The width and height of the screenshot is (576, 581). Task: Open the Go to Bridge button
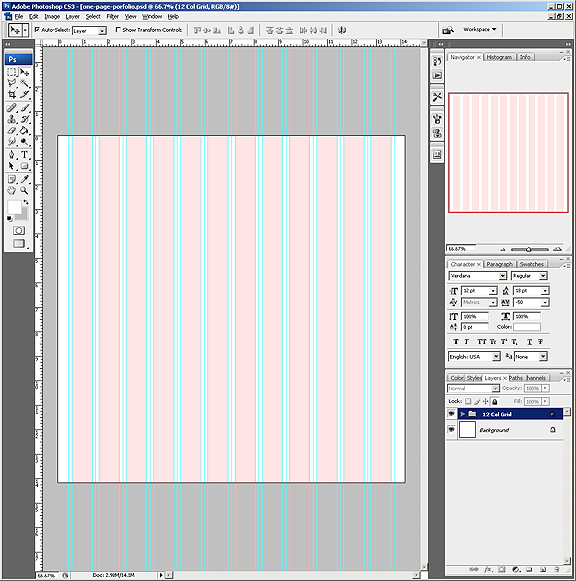448,30
